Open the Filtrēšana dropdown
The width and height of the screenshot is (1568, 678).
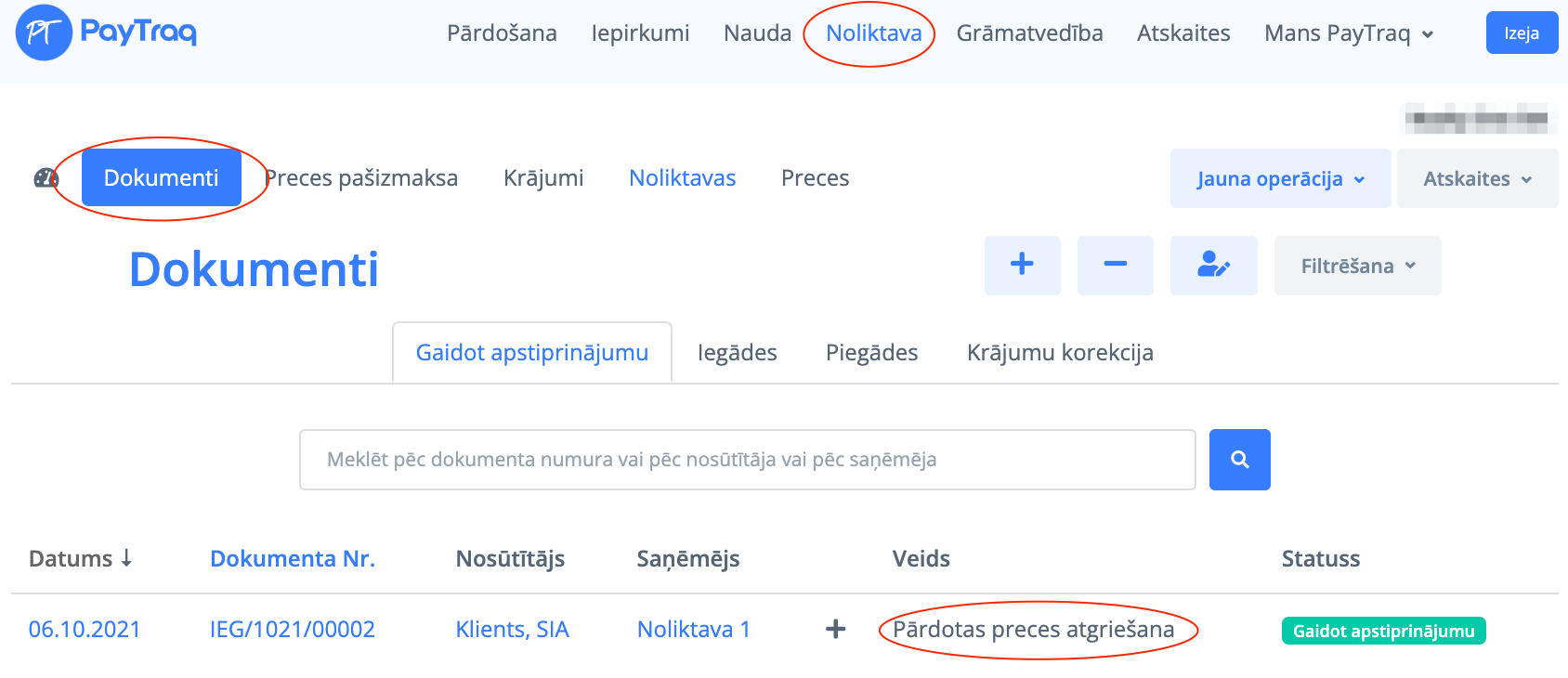click(x=1357, y=266)
